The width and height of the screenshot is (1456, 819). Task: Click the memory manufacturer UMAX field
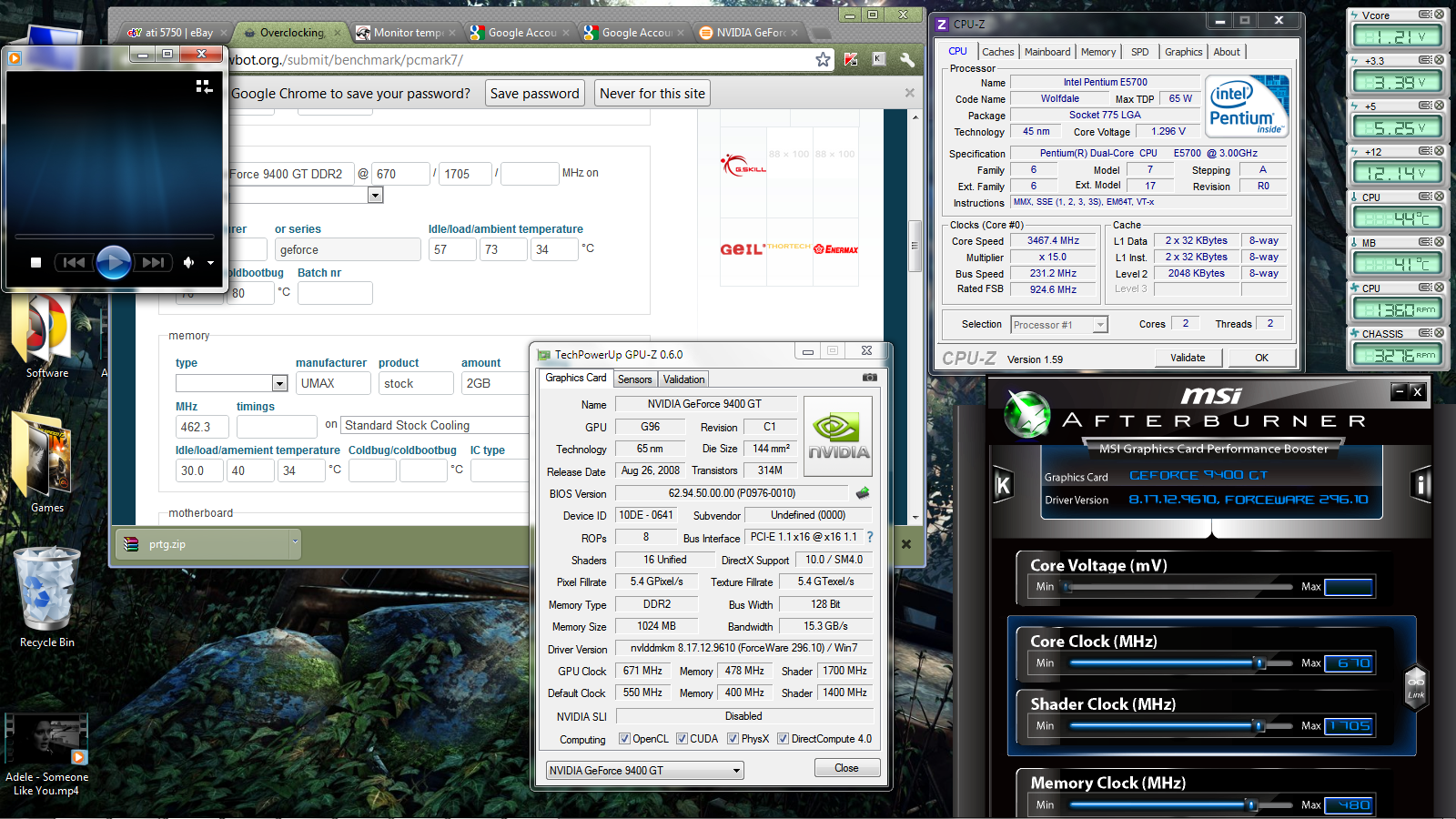tap(333, 383)
